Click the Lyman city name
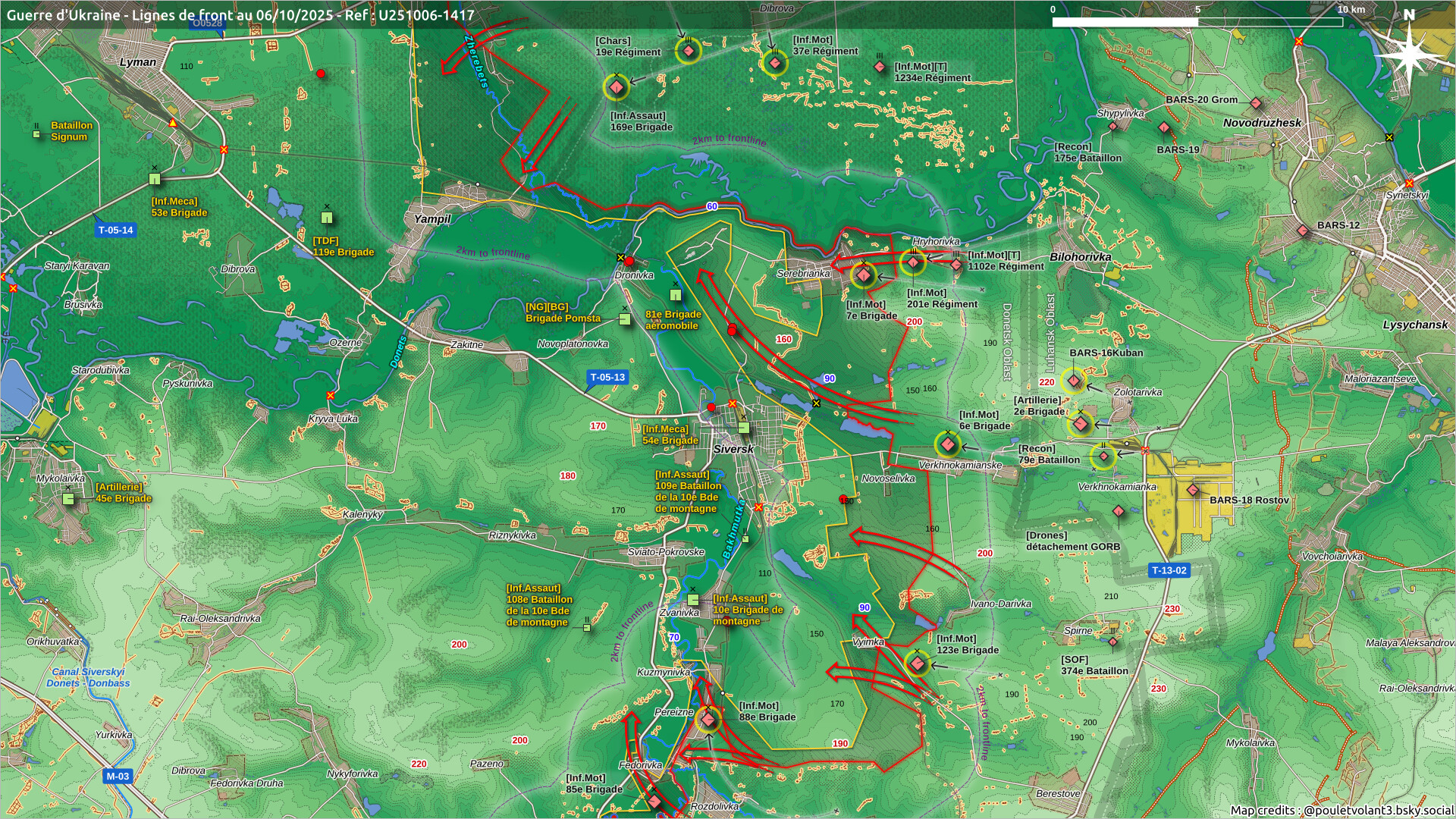The height and width of the screenshot is (819, 1456). pos(138,62)
